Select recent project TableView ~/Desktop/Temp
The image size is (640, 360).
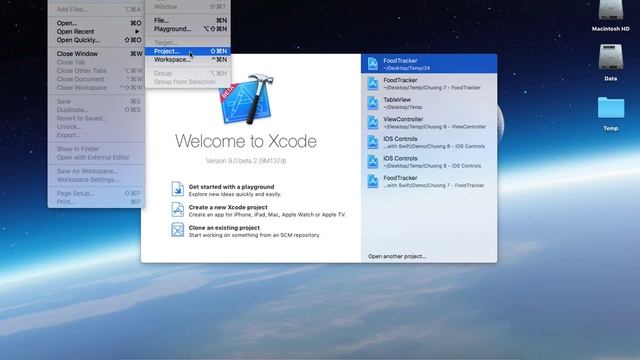coord(429,103)
